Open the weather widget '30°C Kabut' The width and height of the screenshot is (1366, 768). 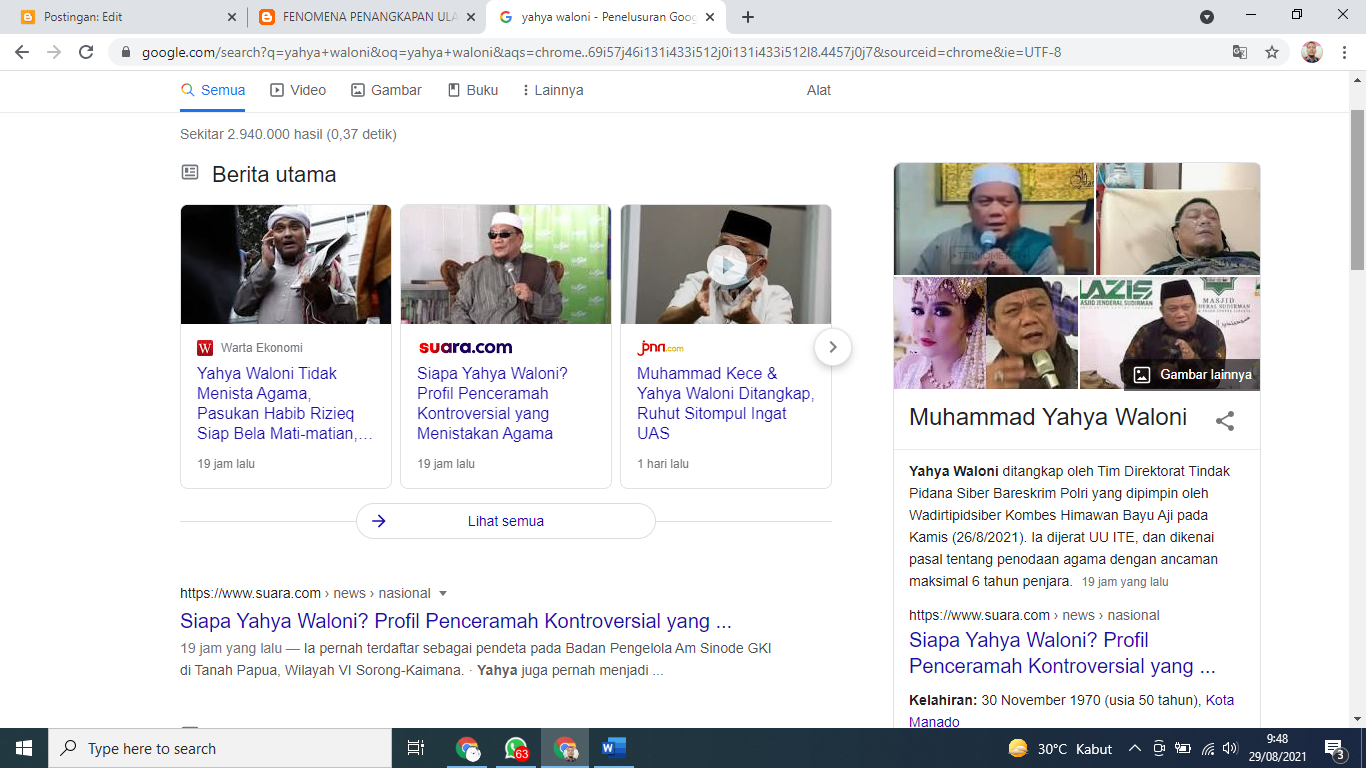[x=1061, y=748]
